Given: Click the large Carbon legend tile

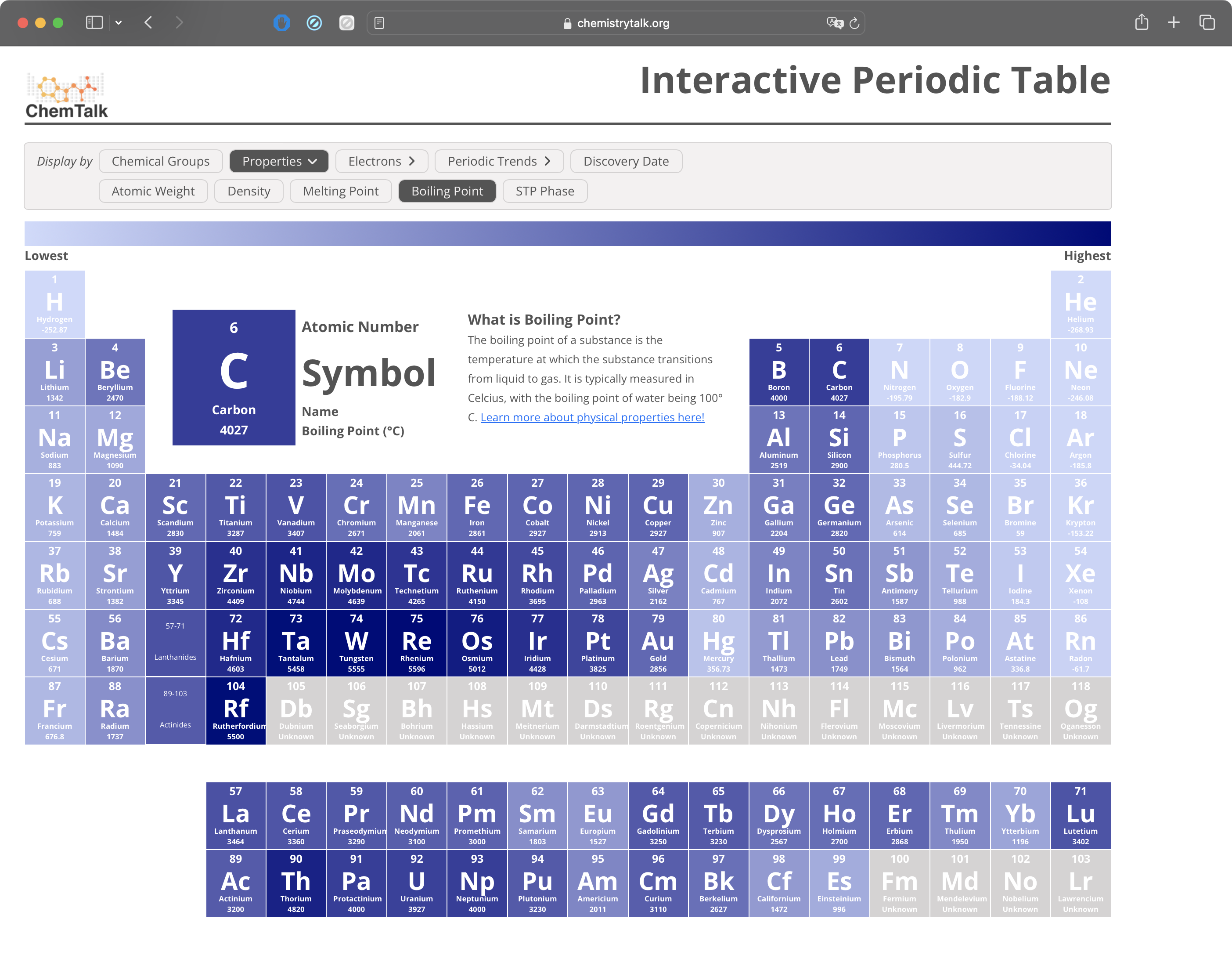Looking at the screenshot, I should (234, 377).
